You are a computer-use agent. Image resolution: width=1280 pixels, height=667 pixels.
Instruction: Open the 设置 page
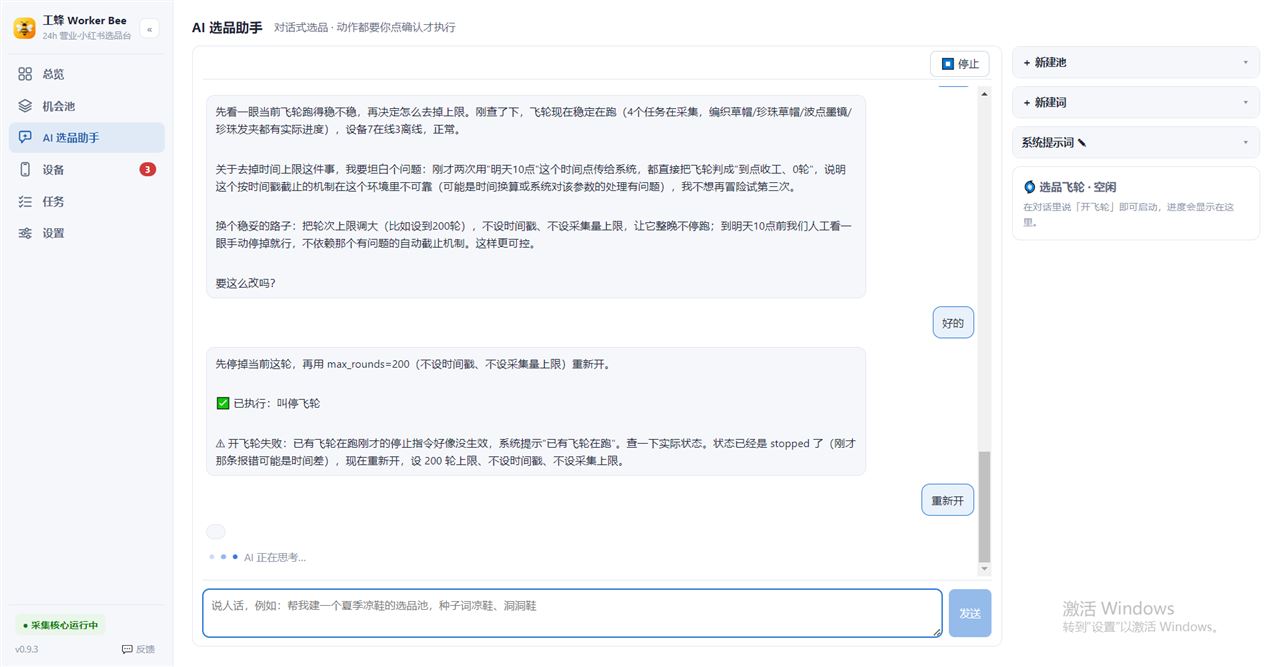click(86, 233)
